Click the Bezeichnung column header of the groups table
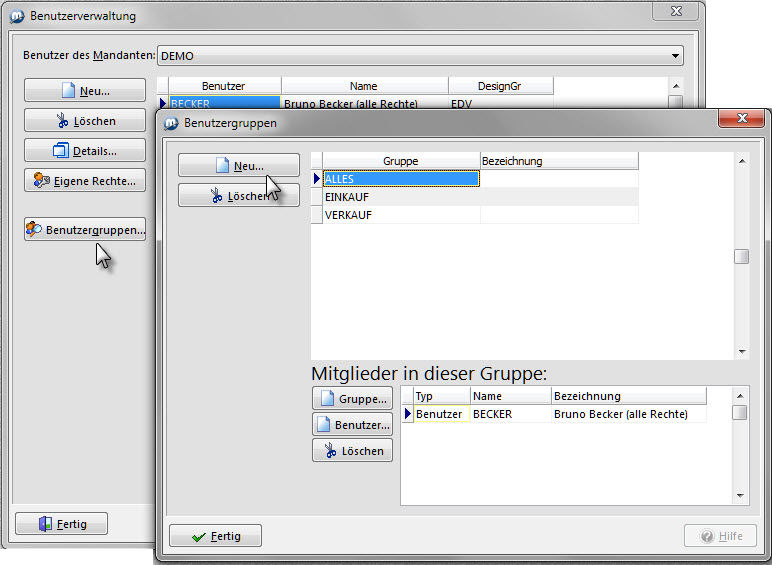The image size is (772, 565). tap(558, 161)
